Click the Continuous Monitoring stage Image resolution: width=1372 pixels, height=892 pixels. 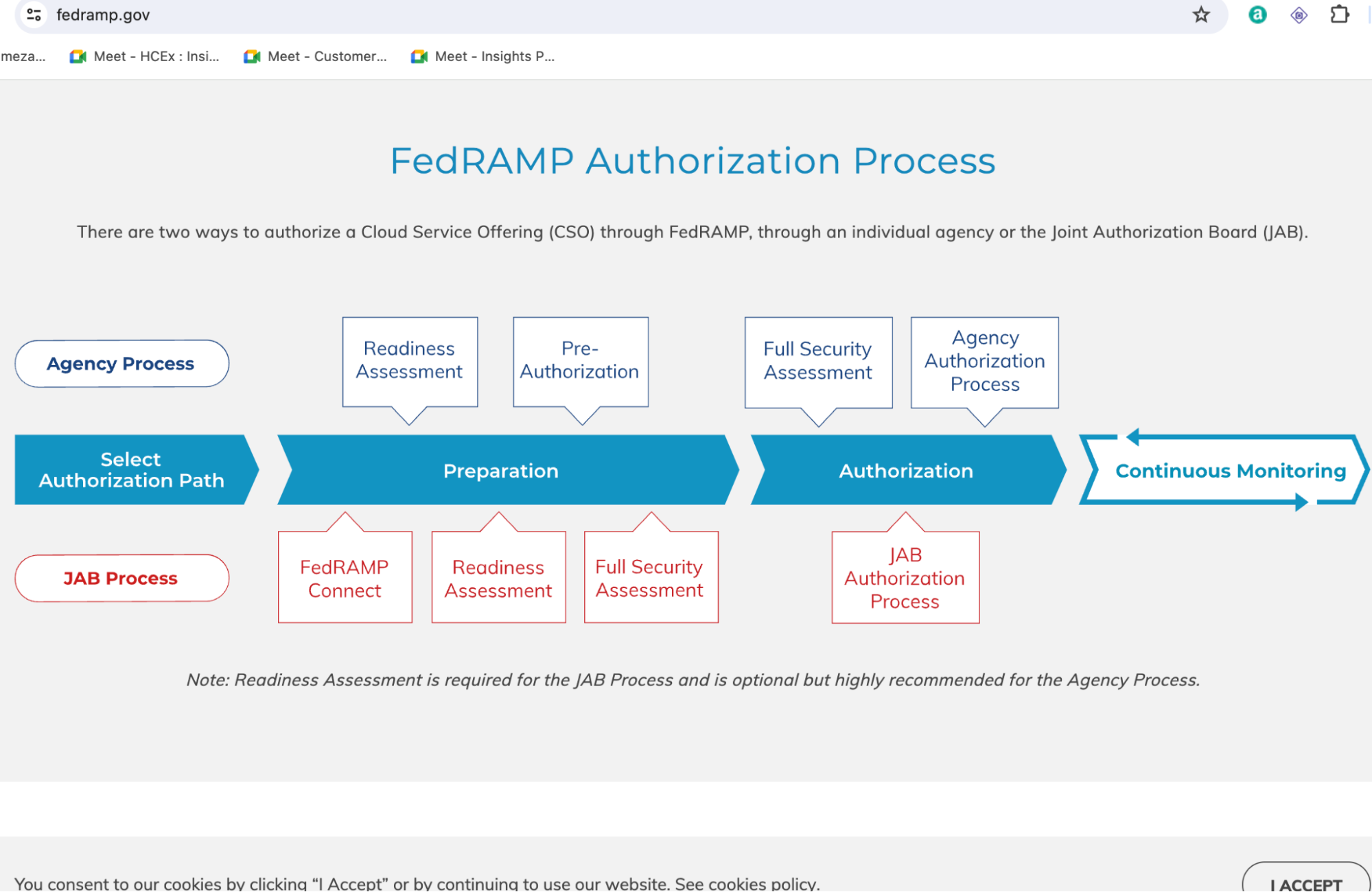tap(1230, 471)
